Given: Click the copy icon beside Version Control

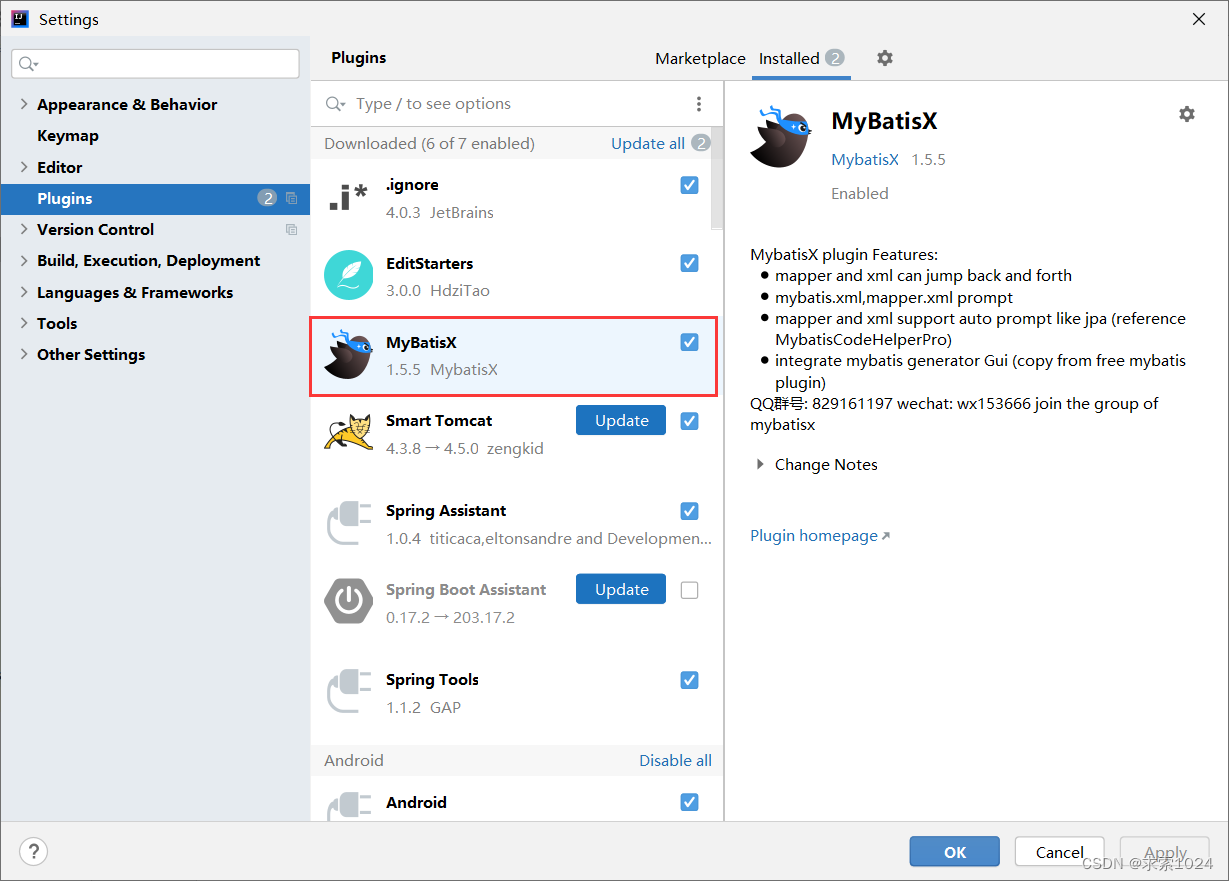Looking at the screenshot, I should 291,229.
